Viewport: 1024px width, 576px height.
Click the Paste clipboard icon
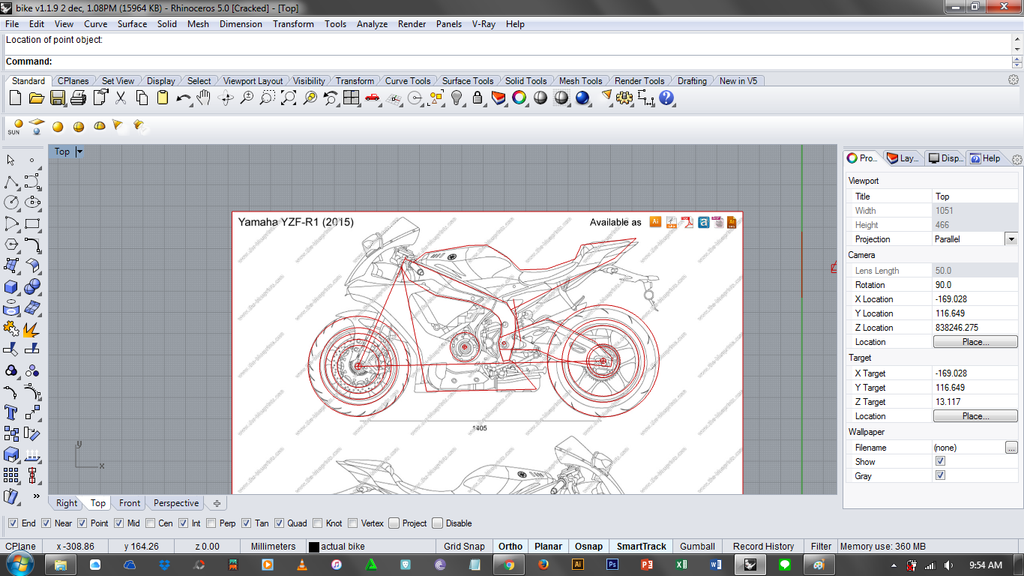coord(163,99)
